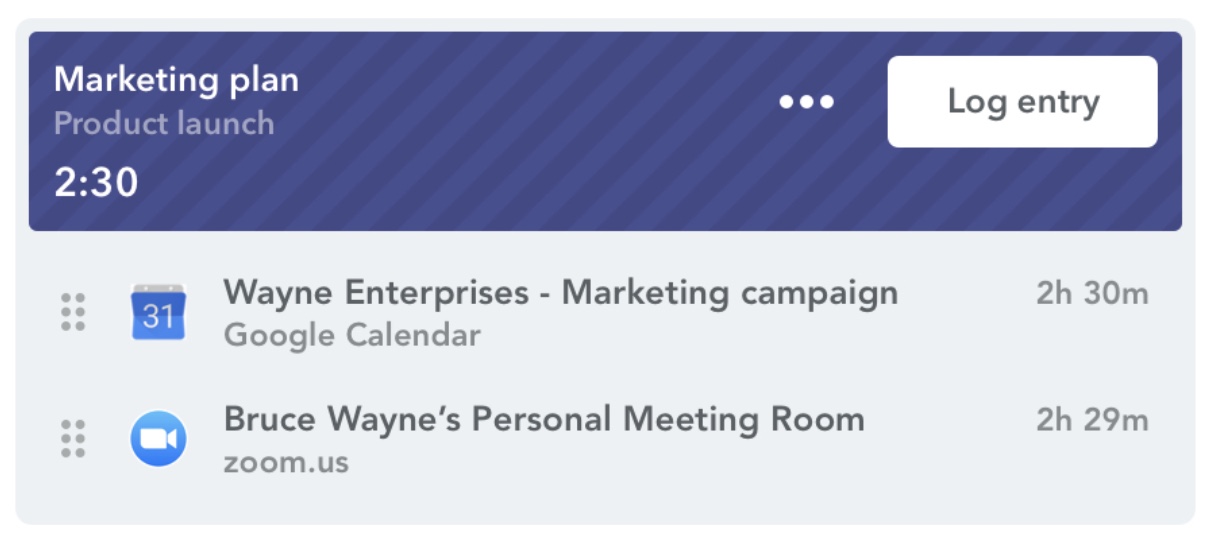Click the 2:30 timer in header
The image size is (1212, 544).
click(96, 183)
